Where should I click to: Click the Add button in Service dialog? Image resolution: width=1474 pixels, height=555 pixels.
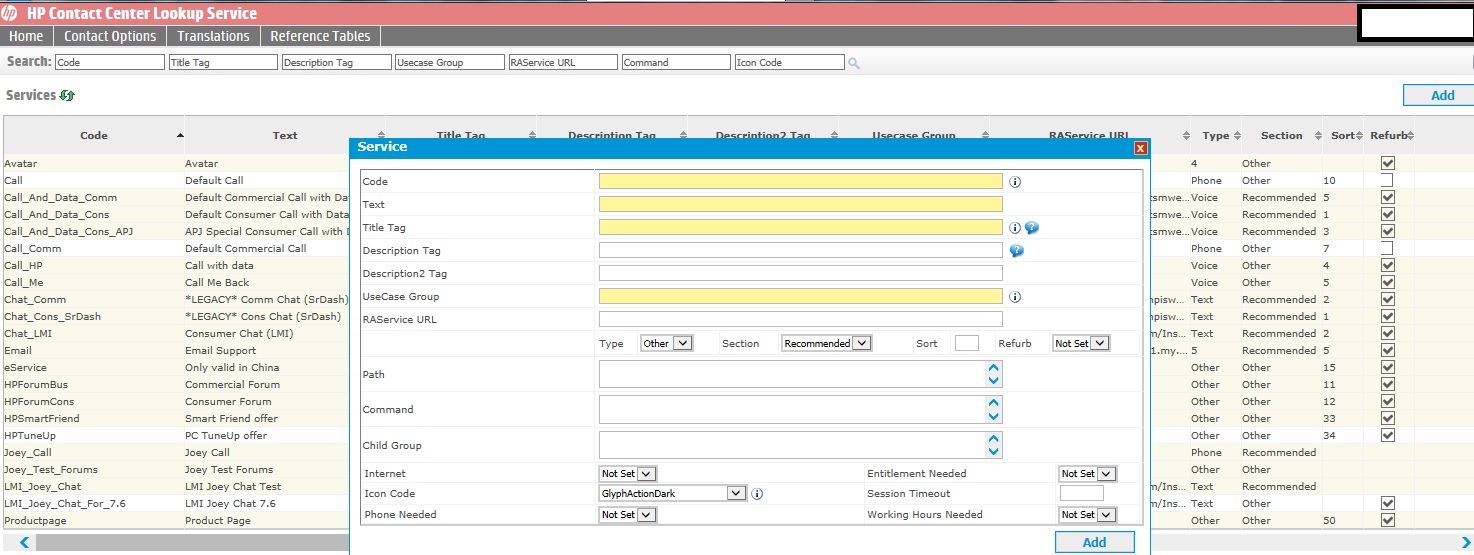point(1095,542)
